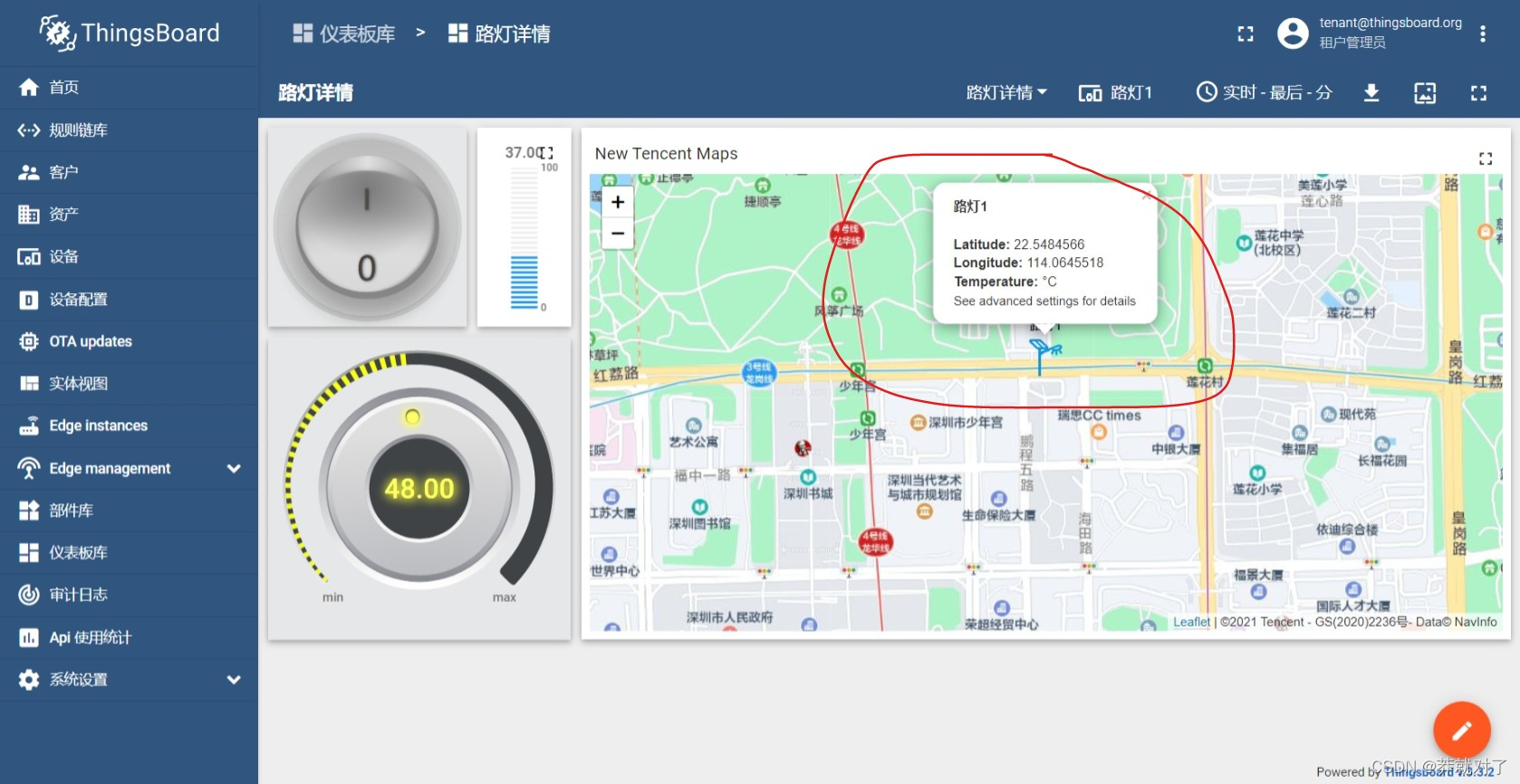Click the ThingsBoard logo
This screenshot has height=784, width=1520.
[x=129, y=33]
